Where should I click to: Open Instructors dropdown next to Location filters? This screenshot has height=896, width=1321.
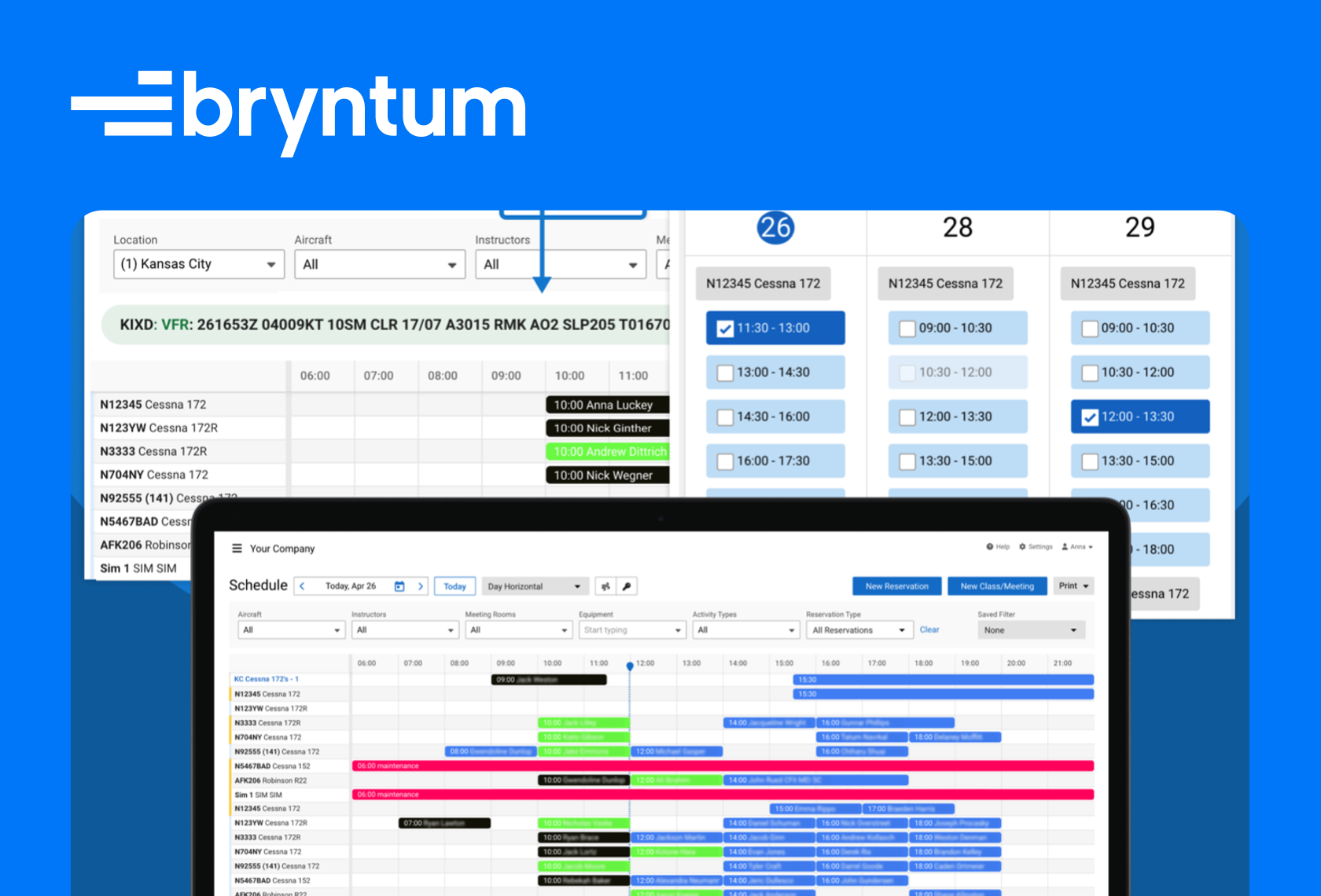(x=561, y=264)
